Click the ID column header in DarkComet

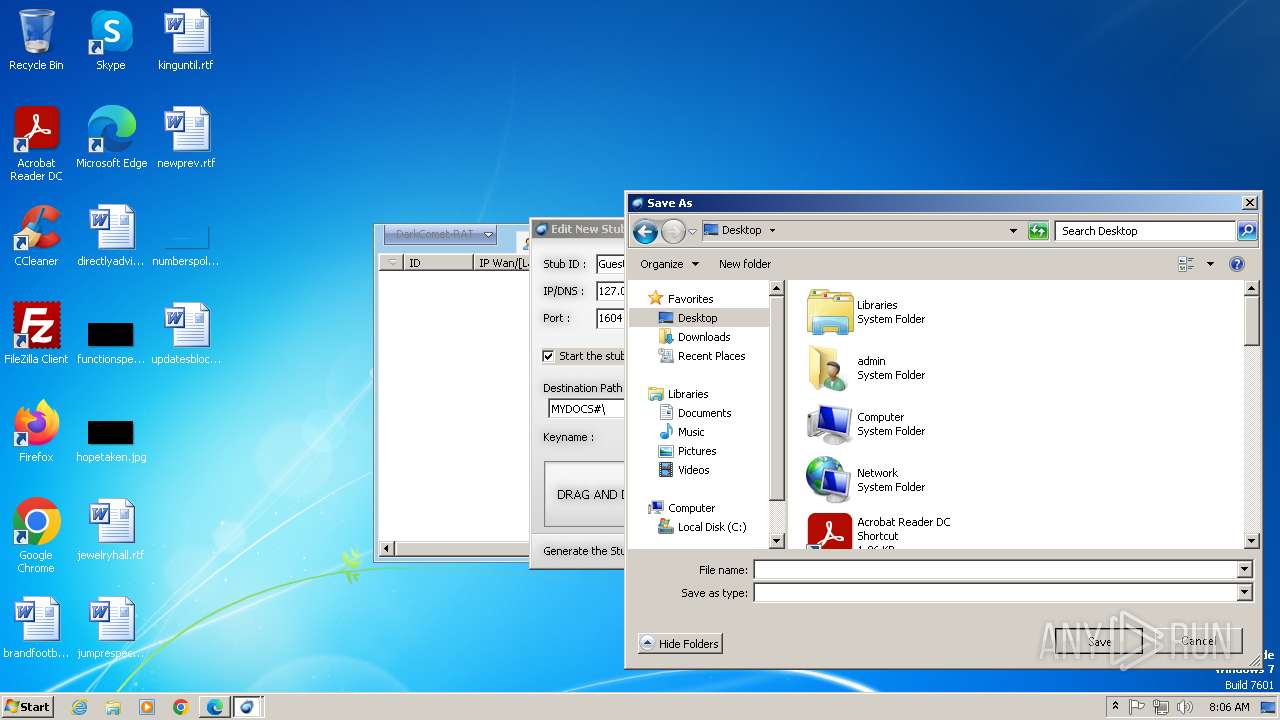pyautogui.click(x=438, y=263)
